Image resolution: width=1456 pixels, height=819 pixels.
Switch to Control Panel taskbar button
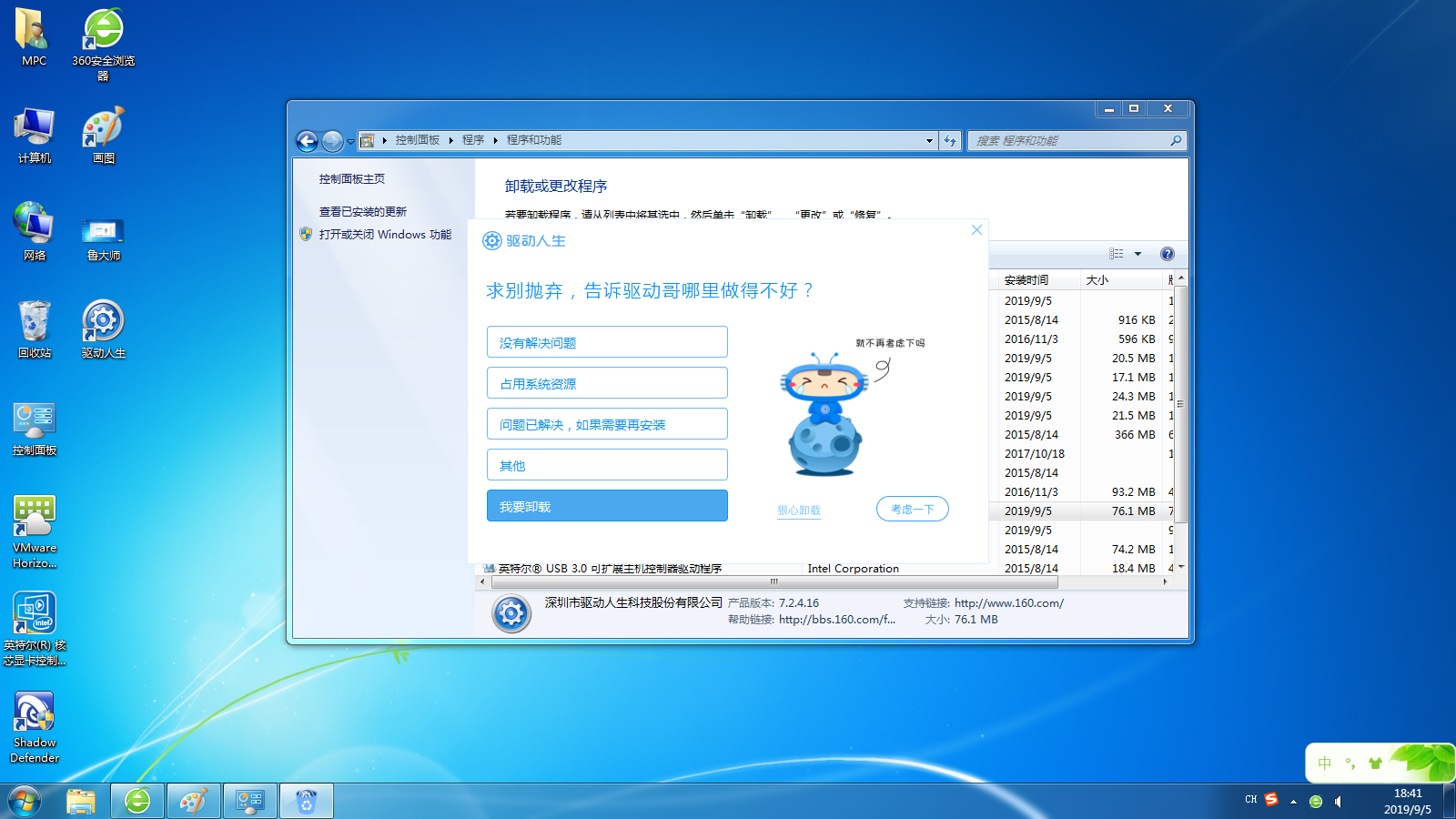coord(250,802)
